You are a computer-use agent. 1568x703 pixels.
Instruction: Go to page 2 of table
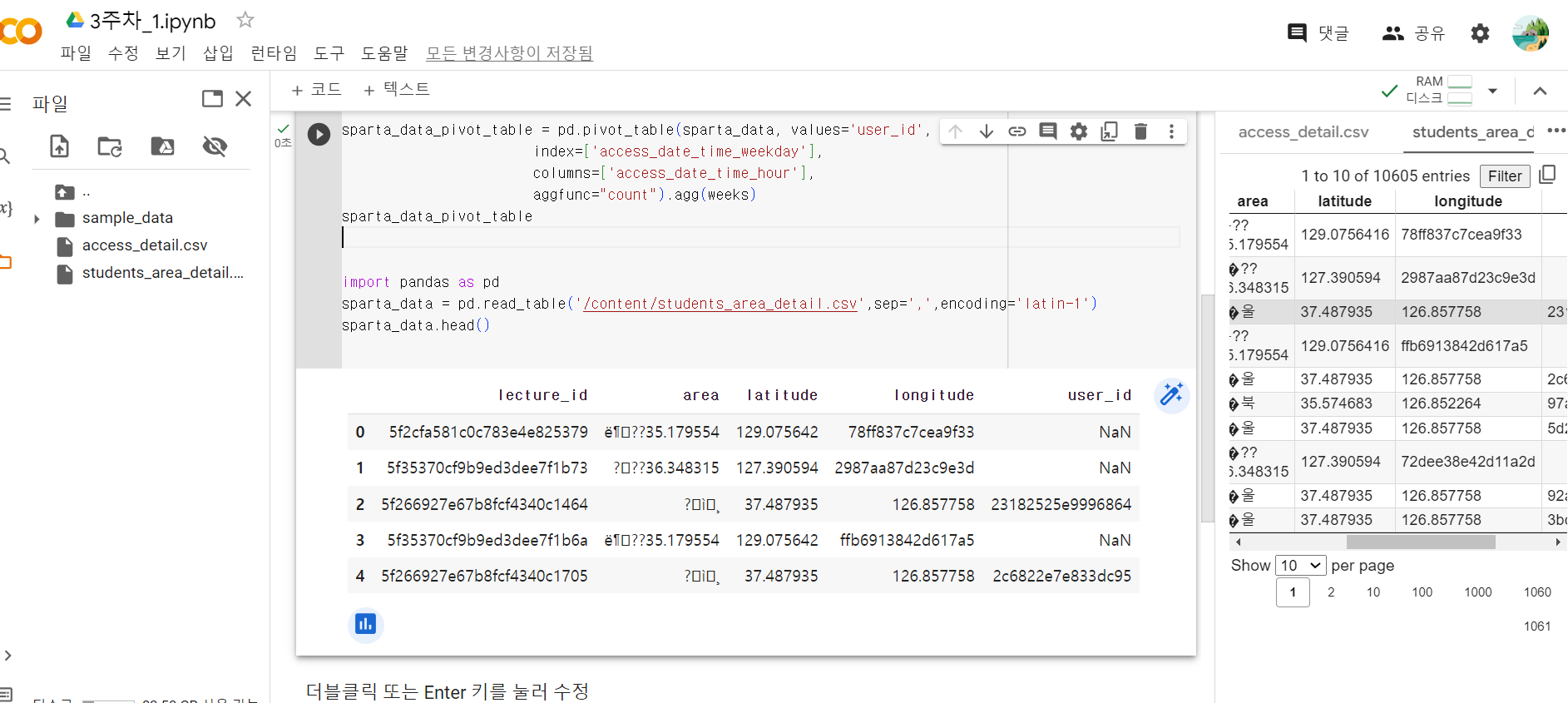pos(1331,592)
